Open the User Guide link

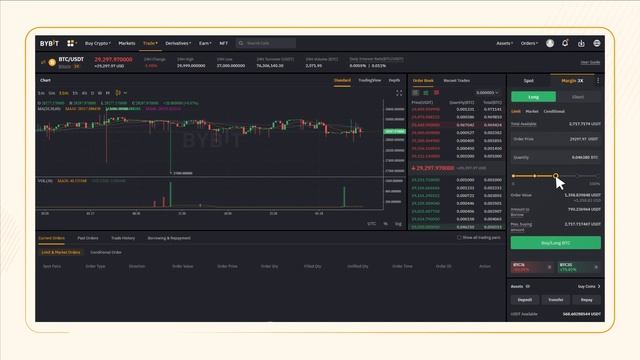590,62
